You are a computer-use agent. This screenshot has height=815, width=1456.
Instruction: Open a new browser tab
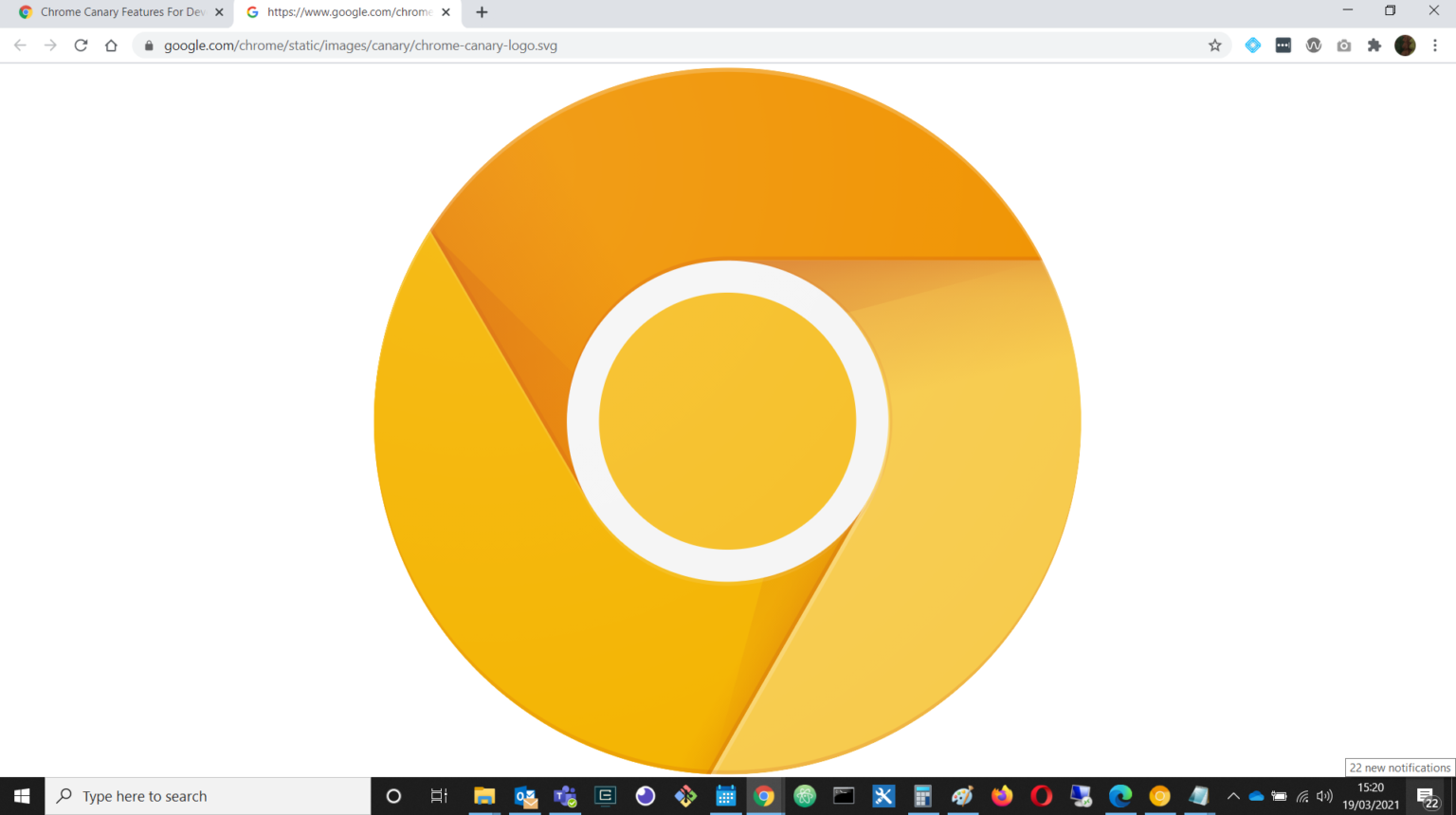482,12
